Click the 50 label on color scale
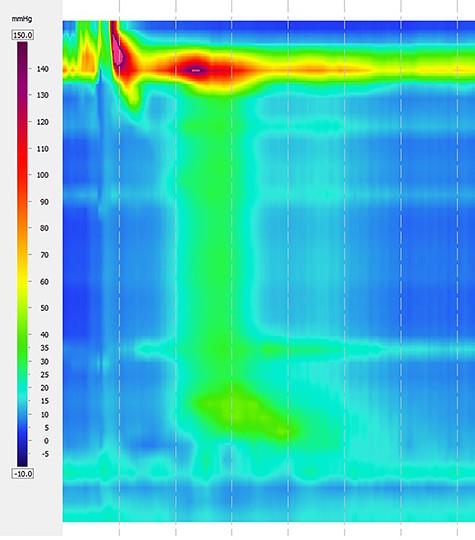This screenshot has height=540, width=475. 44,308
